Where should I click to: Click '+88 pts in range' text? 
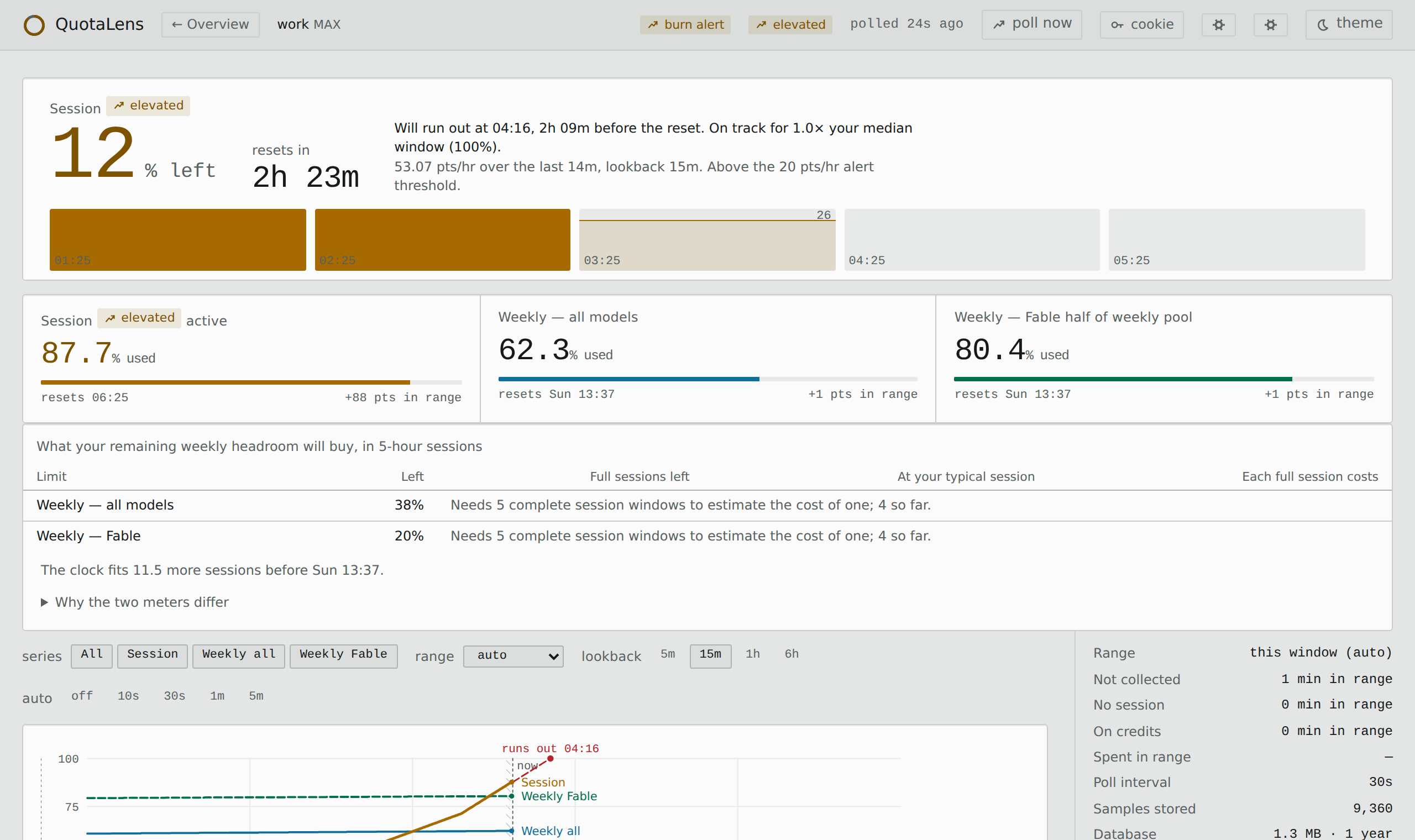403,398
